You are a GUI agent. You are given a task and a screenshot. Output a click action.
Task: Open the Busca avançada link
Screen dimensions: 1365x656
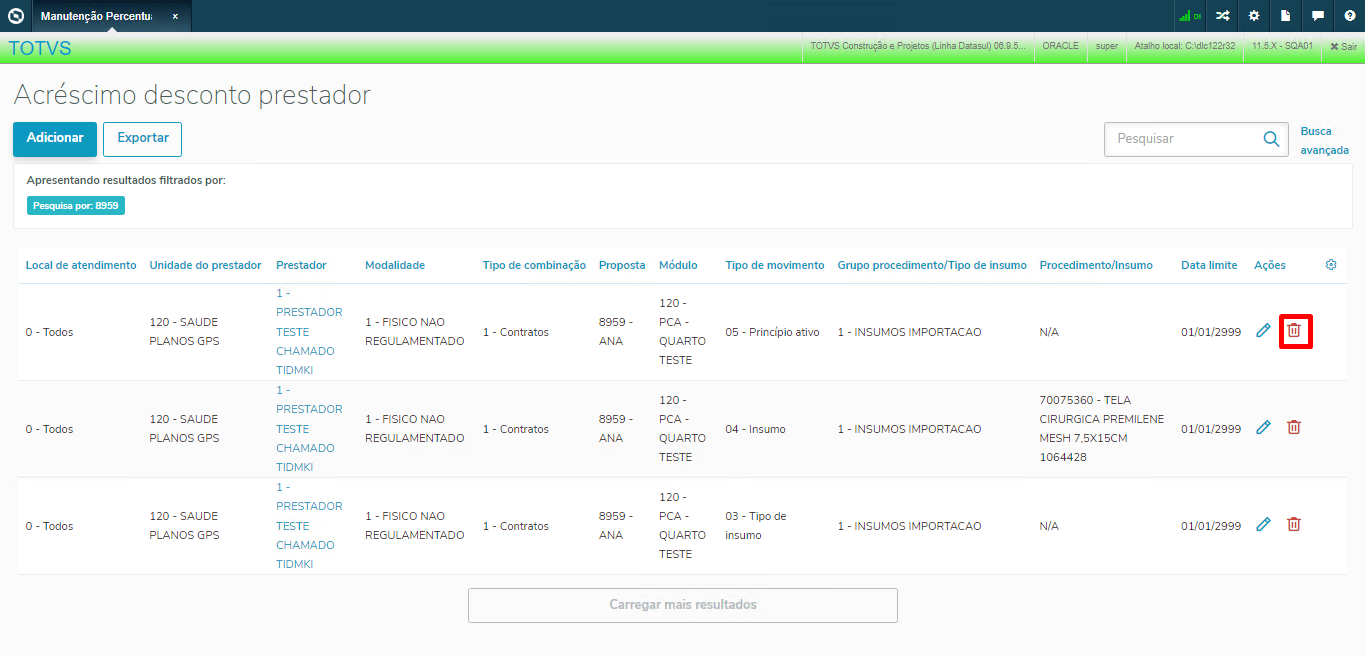point(1324,141)
